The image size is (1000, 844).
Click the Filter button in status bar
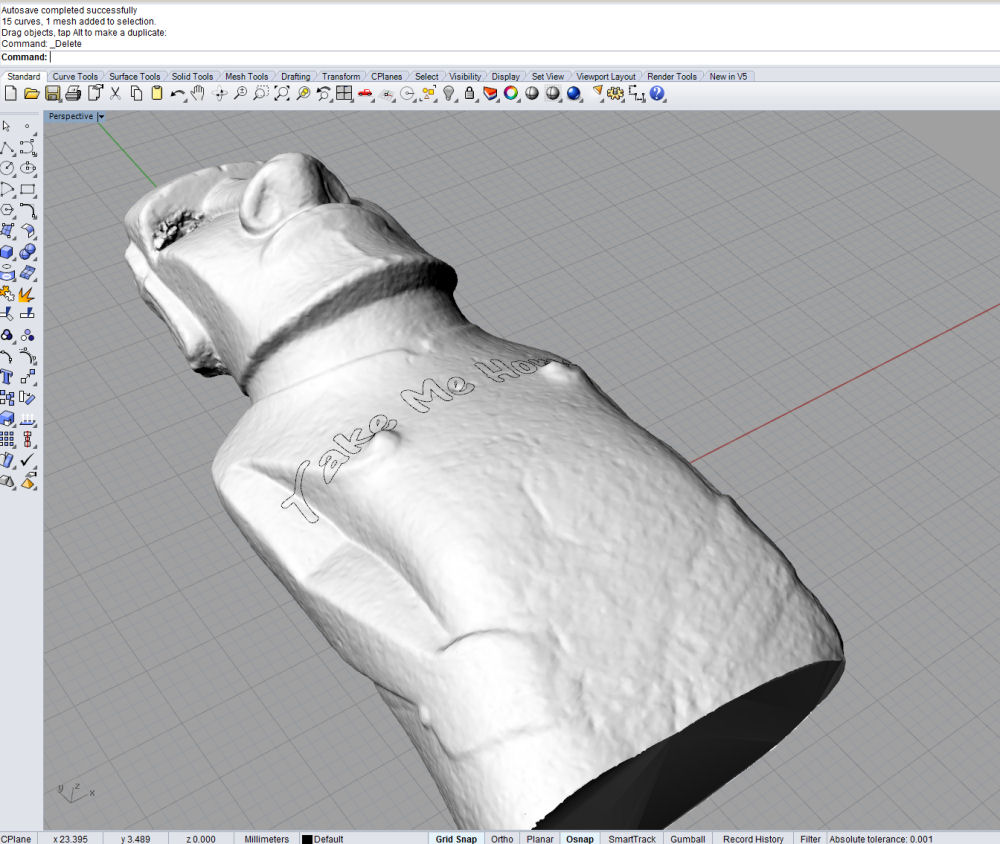point(810,838)
